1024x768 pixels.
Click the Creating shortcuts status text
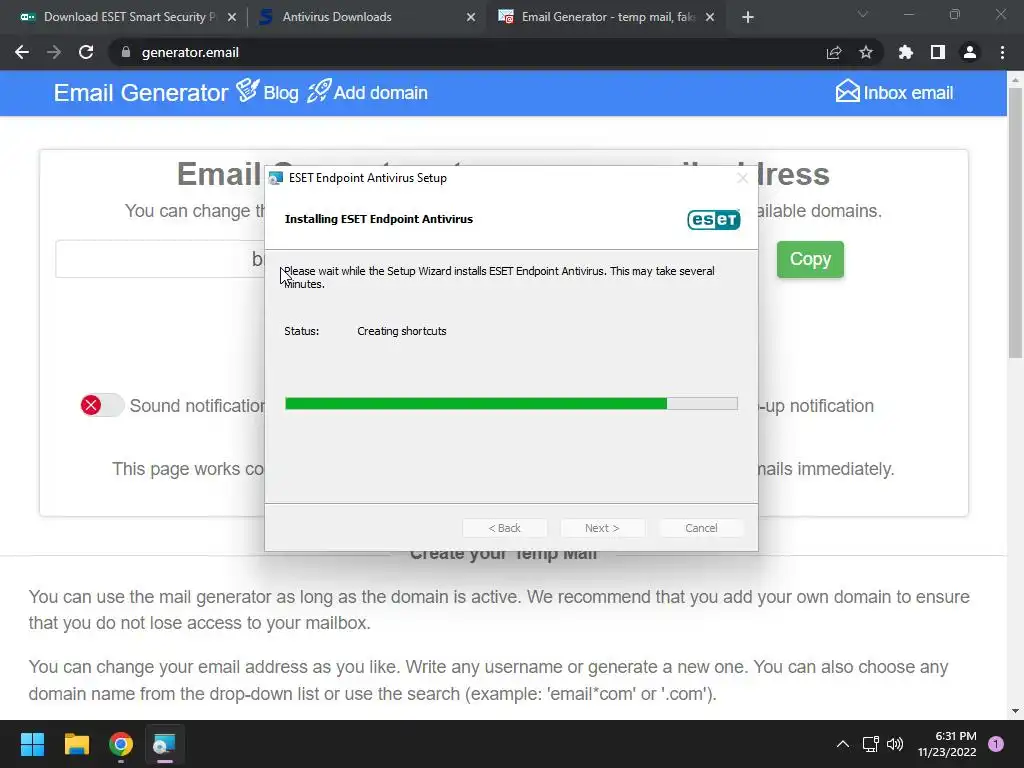[x=402, y=331]
